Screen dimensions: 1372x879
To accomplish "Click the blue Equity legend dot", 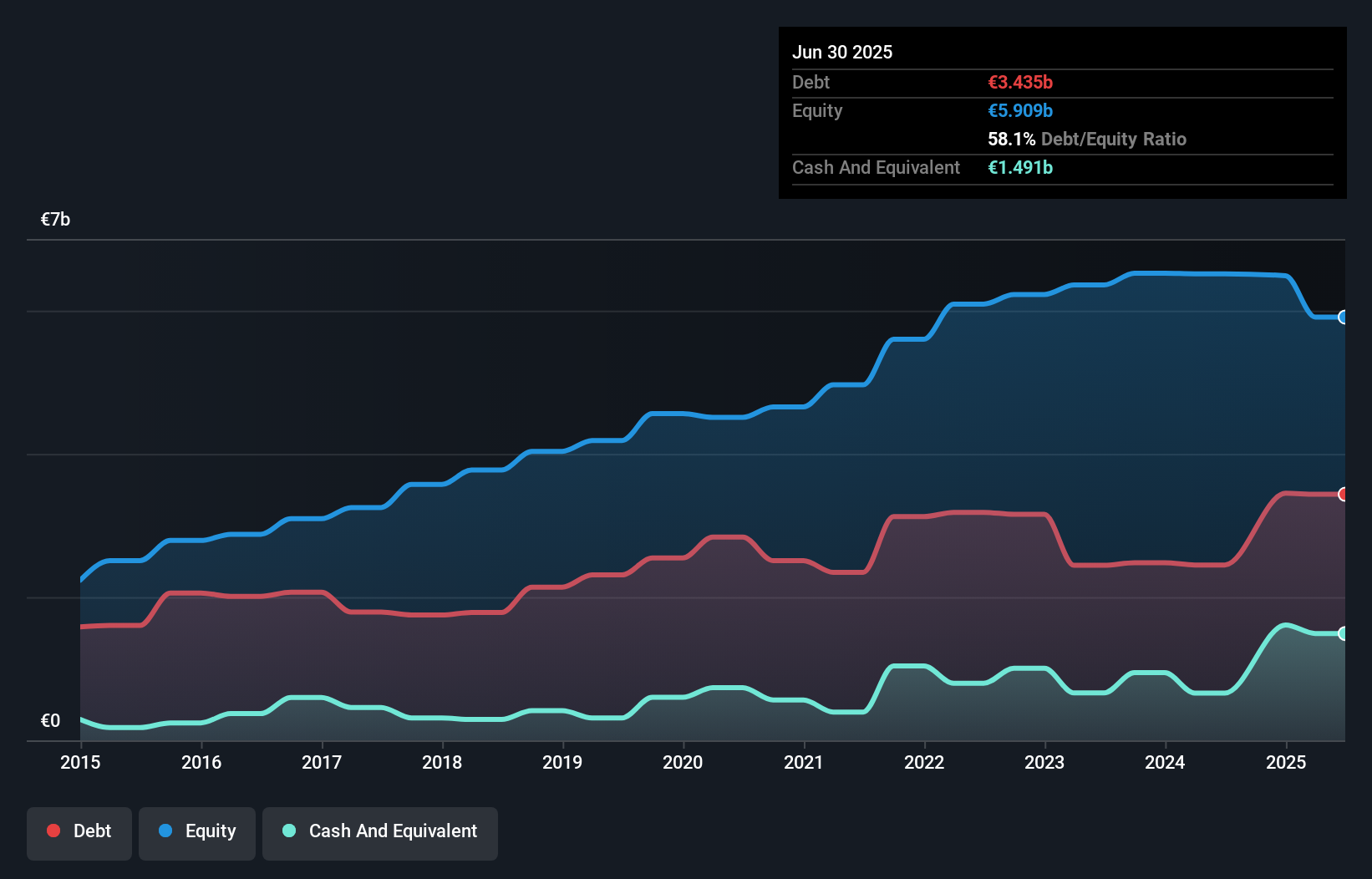I will (x=165, y=831).
